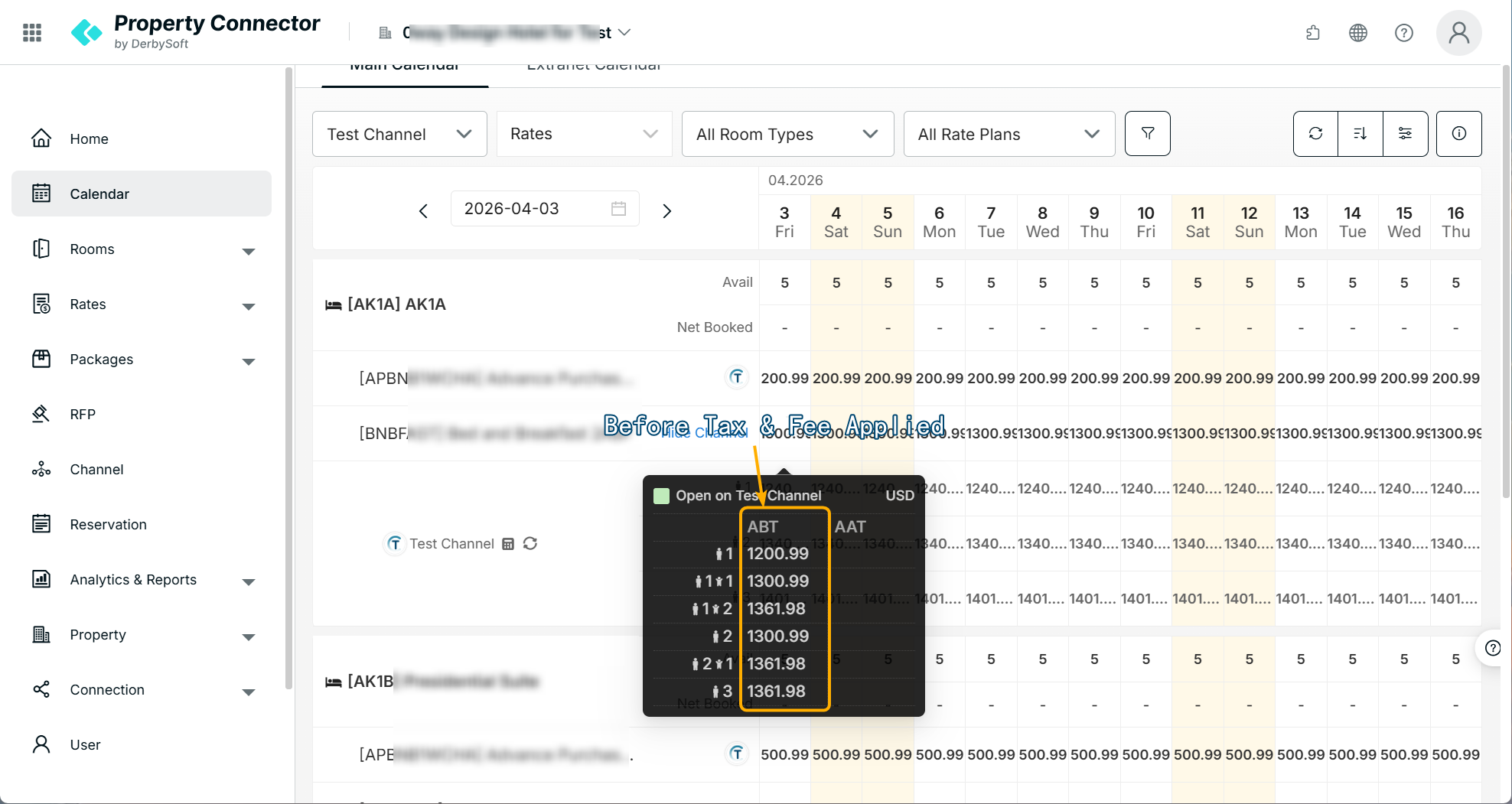
Task: Open calendar display settings sliders icon
Action: tap(1406, 134)
